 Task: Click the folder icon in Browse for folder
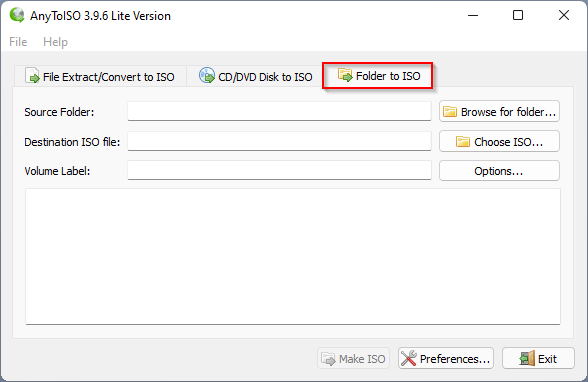[x=450, y=112]
